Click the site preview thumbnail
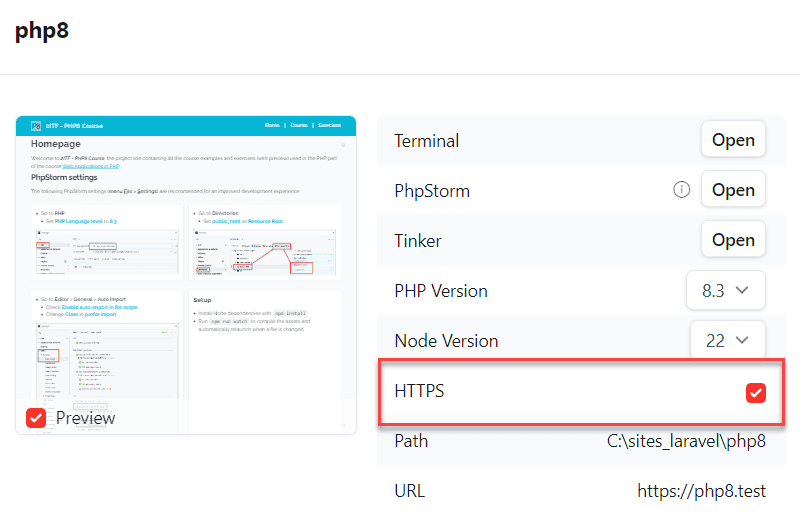This screenshot has height=517, width=800. coord(186,275)
